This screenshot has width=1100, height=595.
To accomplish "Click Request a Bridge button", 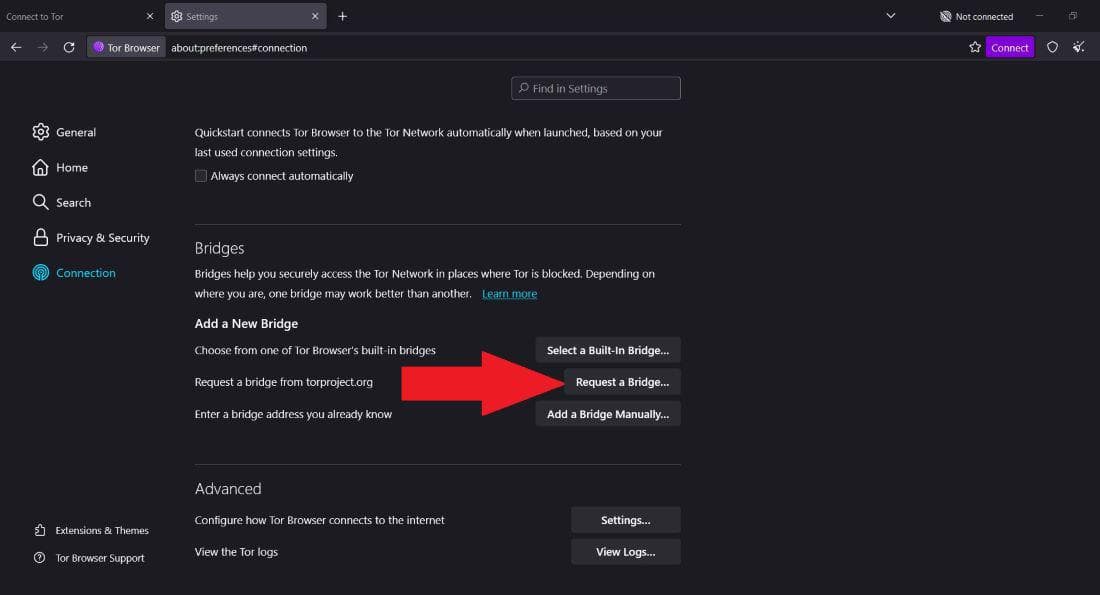I will point(622,382).
